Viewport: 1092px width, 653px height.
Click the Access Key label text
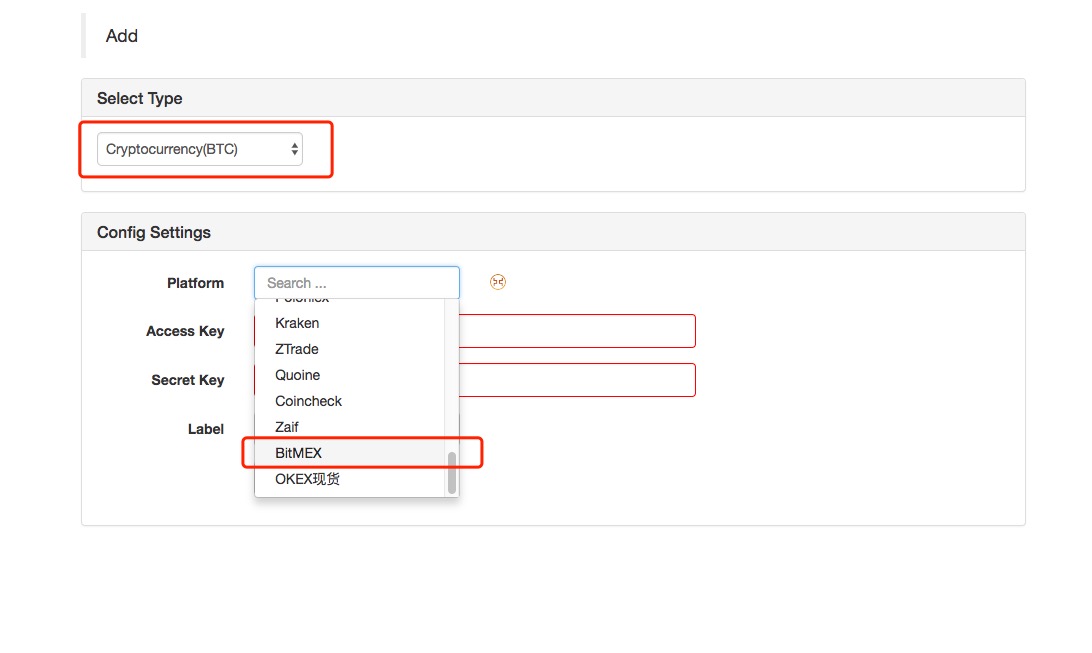185,331
